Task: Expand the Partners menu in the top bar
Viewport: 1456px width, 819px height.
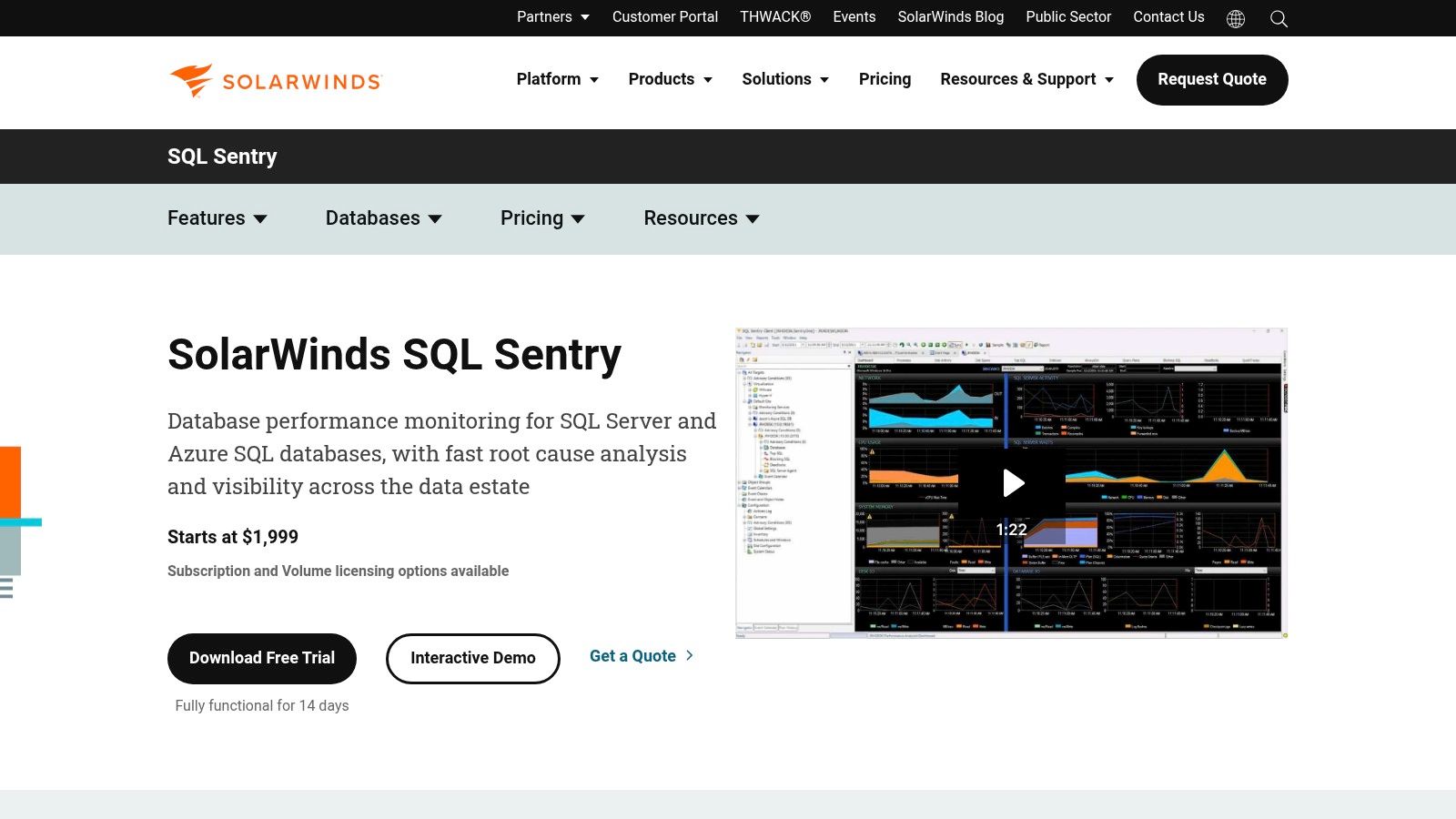Action: point(552,16)
